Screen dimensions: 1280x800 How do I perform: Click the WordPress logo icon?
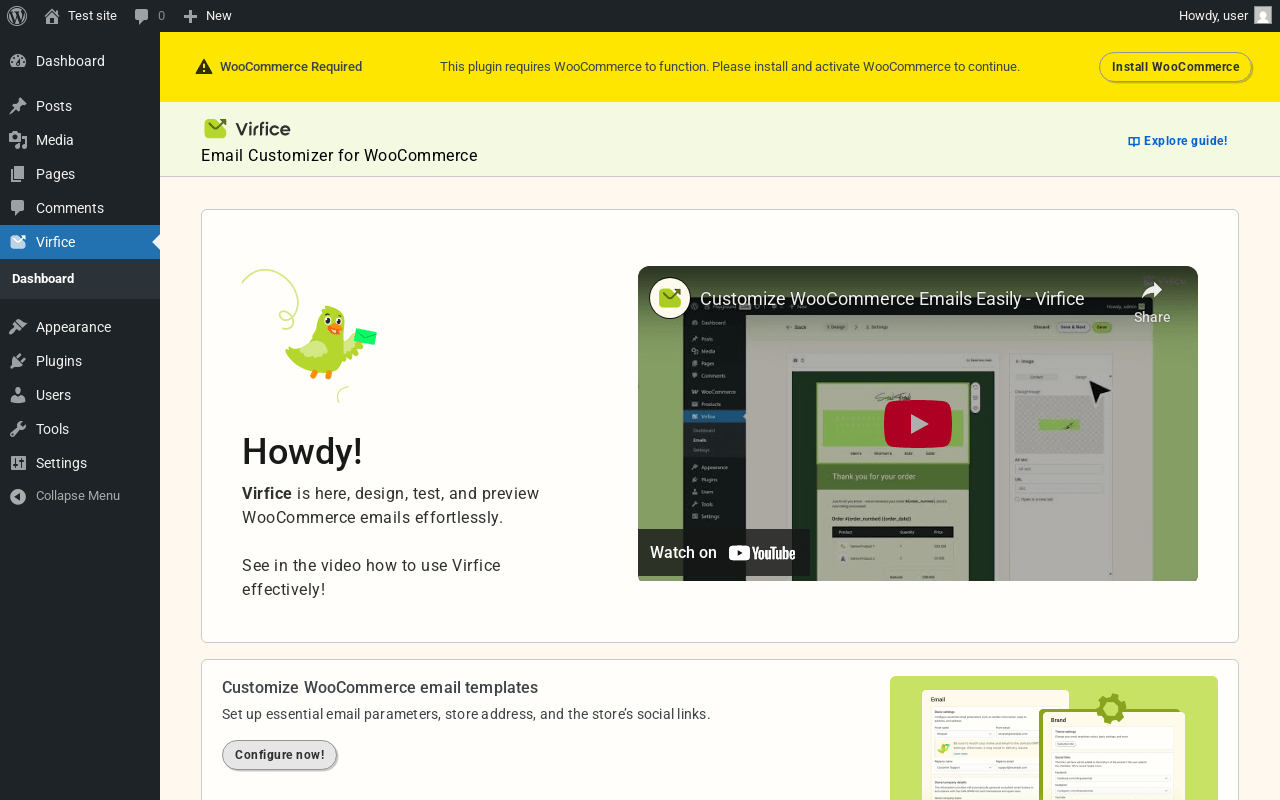click(17, 15)
